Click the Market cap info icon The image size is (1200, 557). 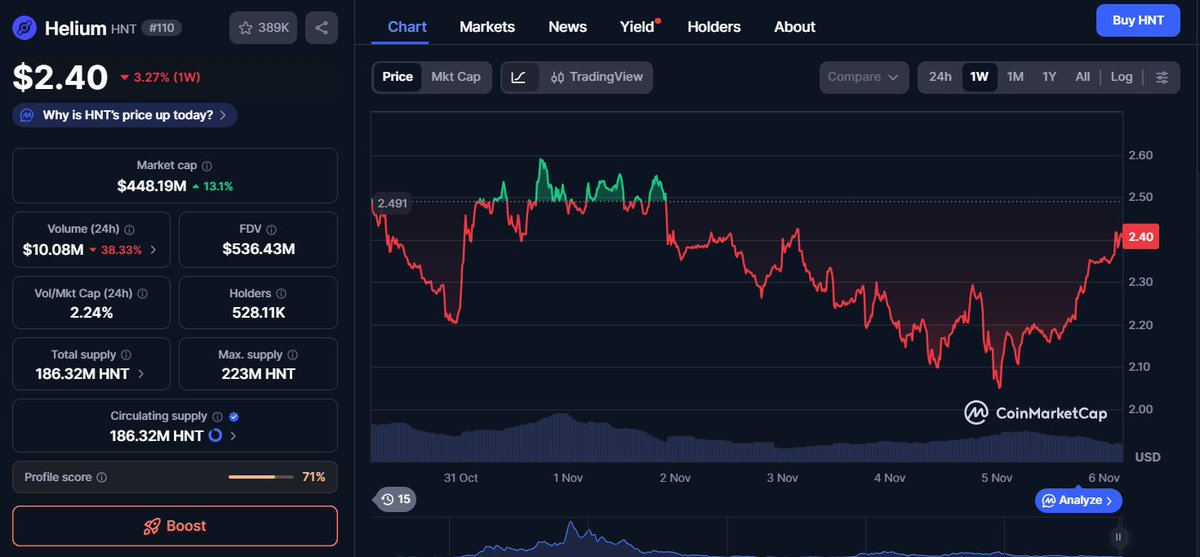point(207,165)
